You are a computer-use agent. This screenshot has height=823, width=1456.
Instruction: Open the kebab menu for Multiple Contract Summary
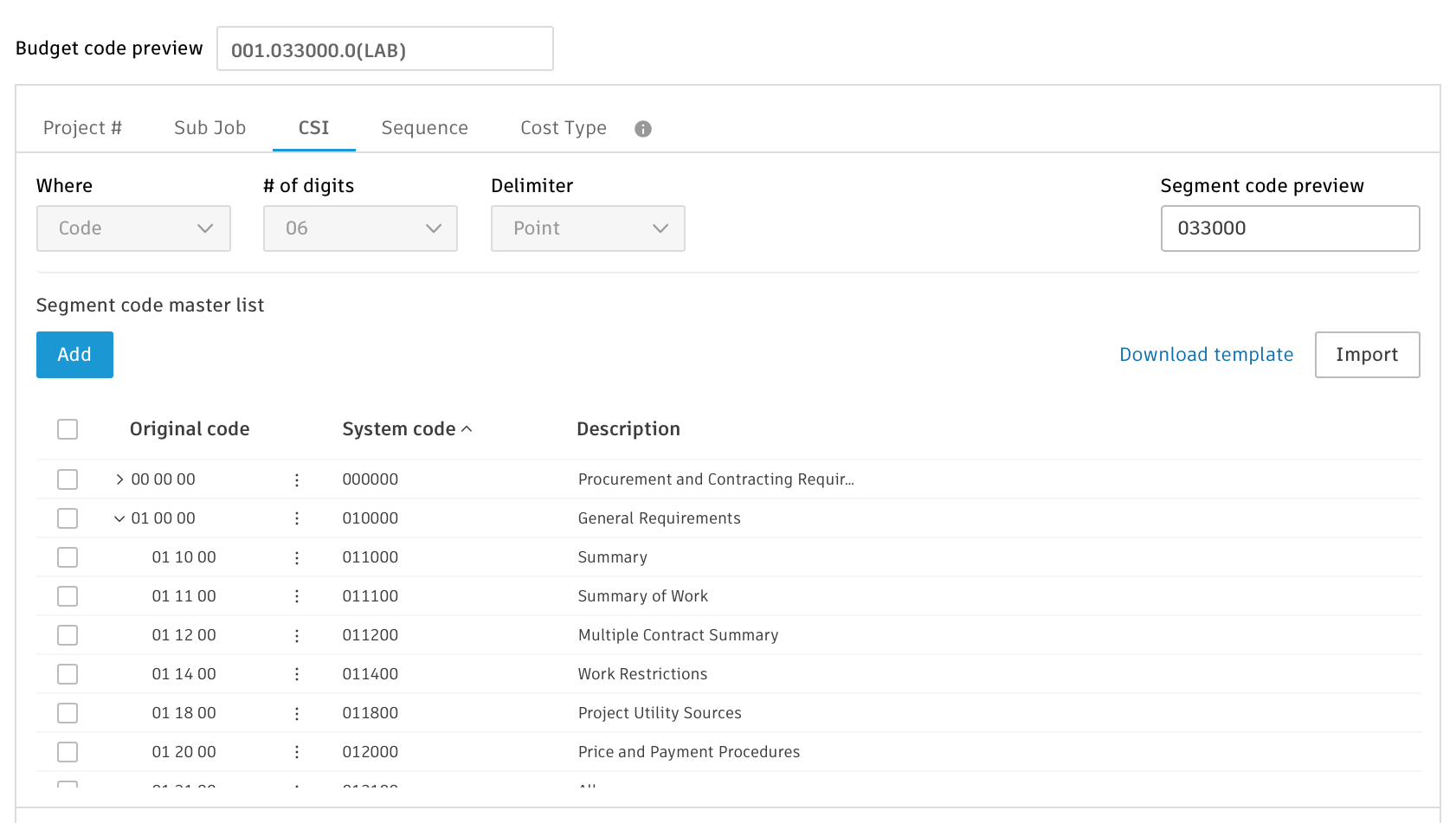[297, 636]
